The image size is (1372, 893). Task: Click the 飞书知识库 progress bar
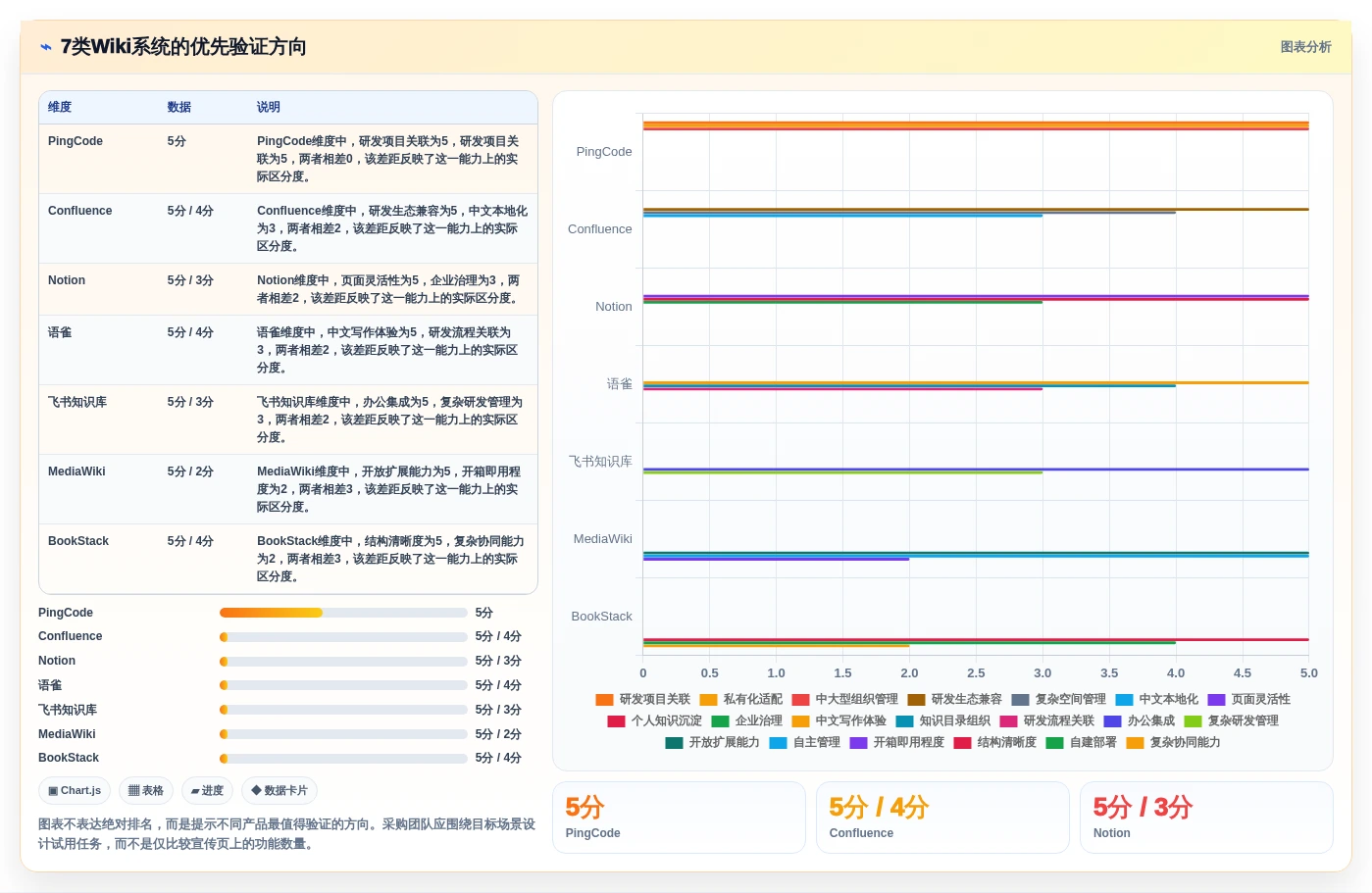(x=343, y=710)
